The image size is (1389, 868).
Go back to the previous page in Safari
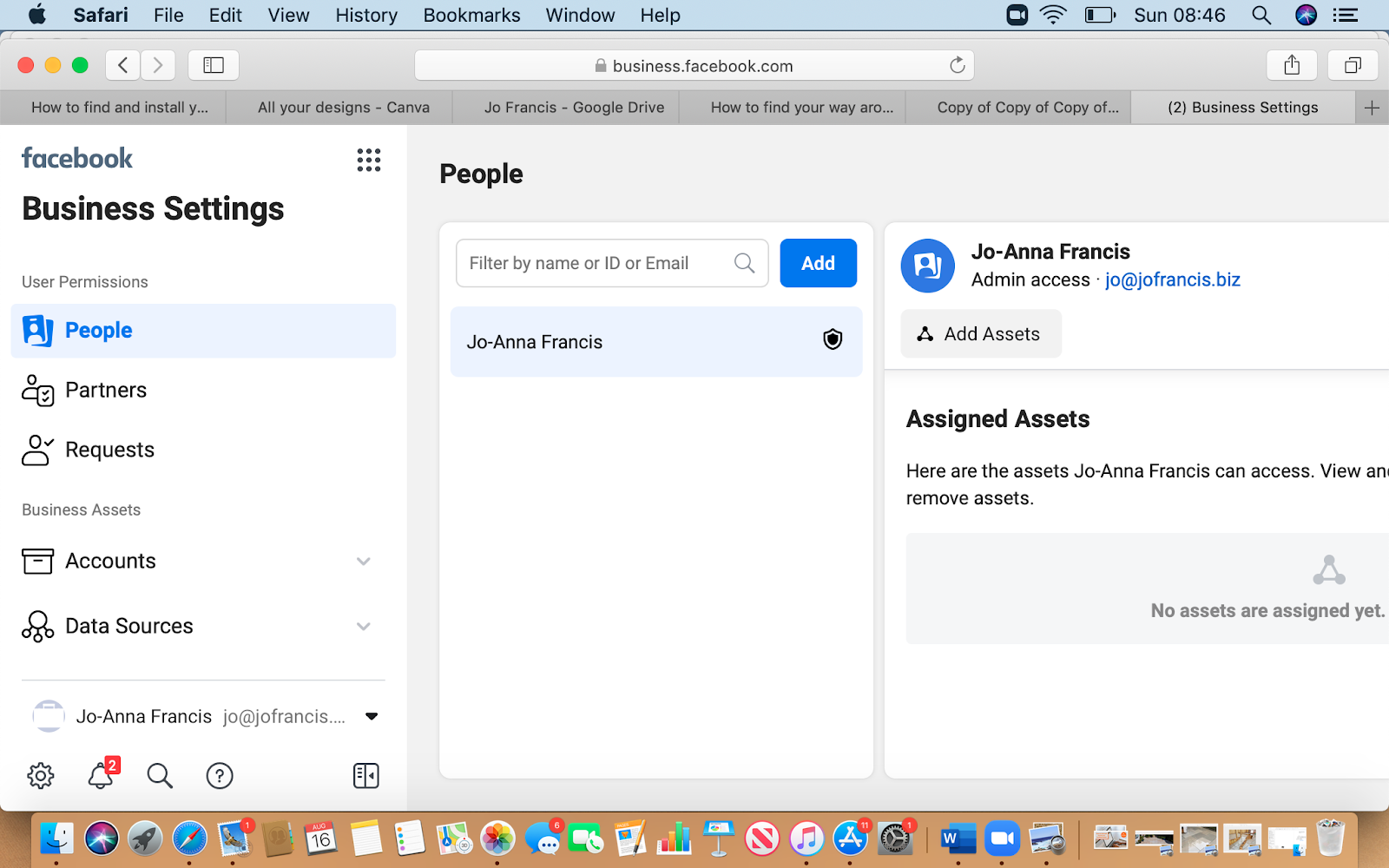[123, 65]
